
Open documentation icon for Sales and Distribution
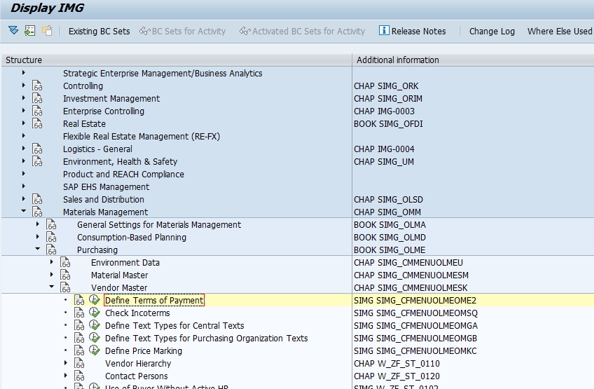click(37, 199)
